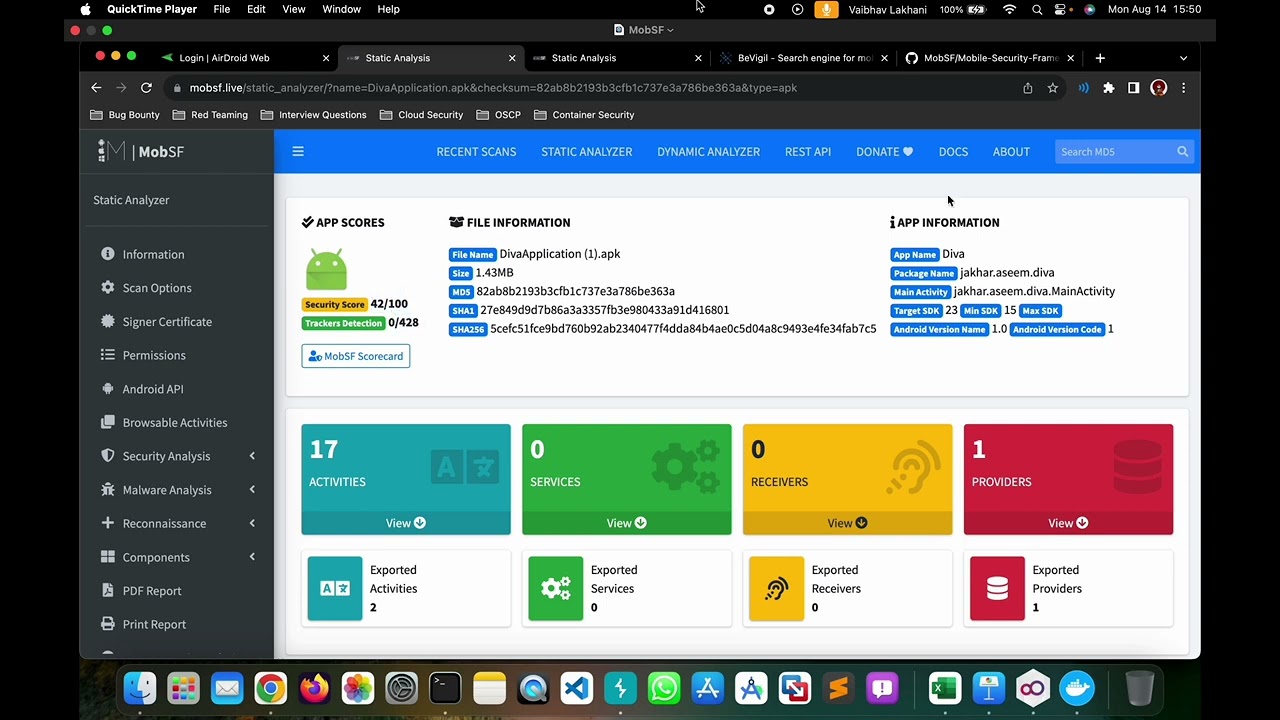Open Static Analyzer from top navigation

click(x=586, y=152)
